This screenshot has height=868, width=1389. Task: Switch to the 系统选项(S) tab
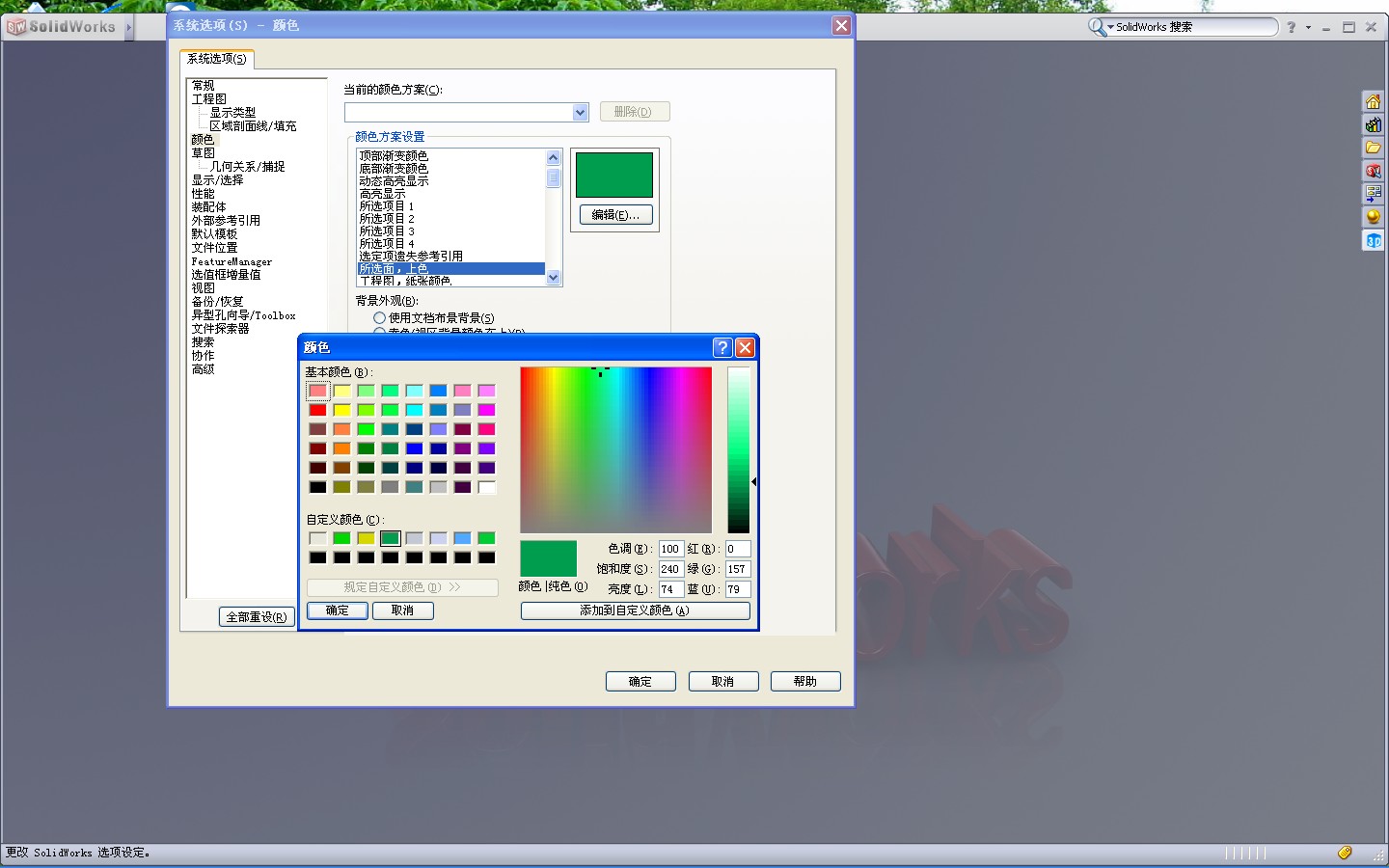(217, 59)
